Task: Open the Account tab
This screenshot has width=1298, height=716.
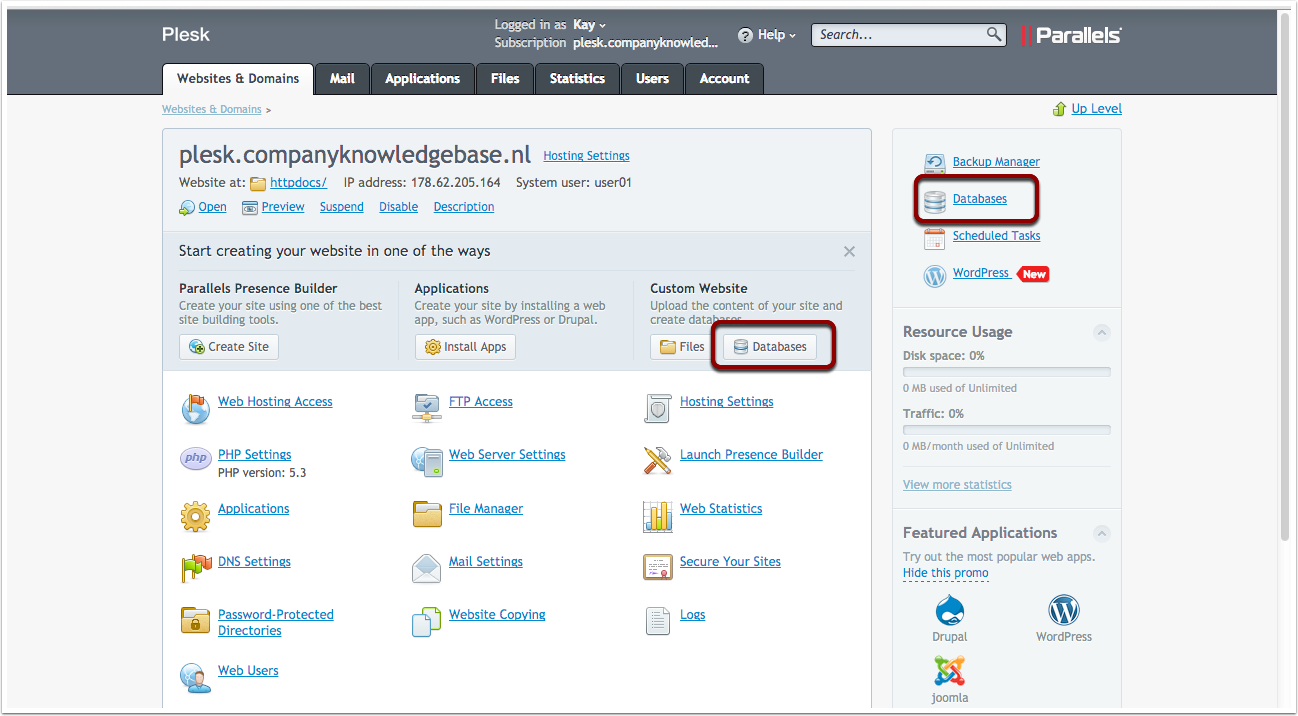Action: [725, 79]
